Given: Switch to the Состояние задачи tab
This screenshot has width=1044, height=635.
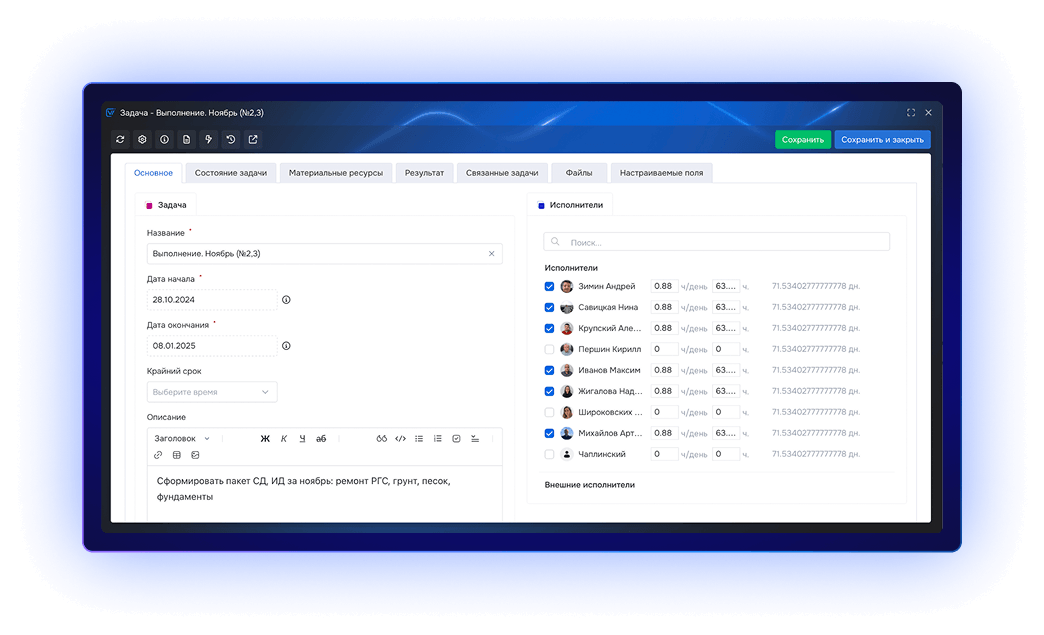Looking at the screenshot, I should [230, 173].
